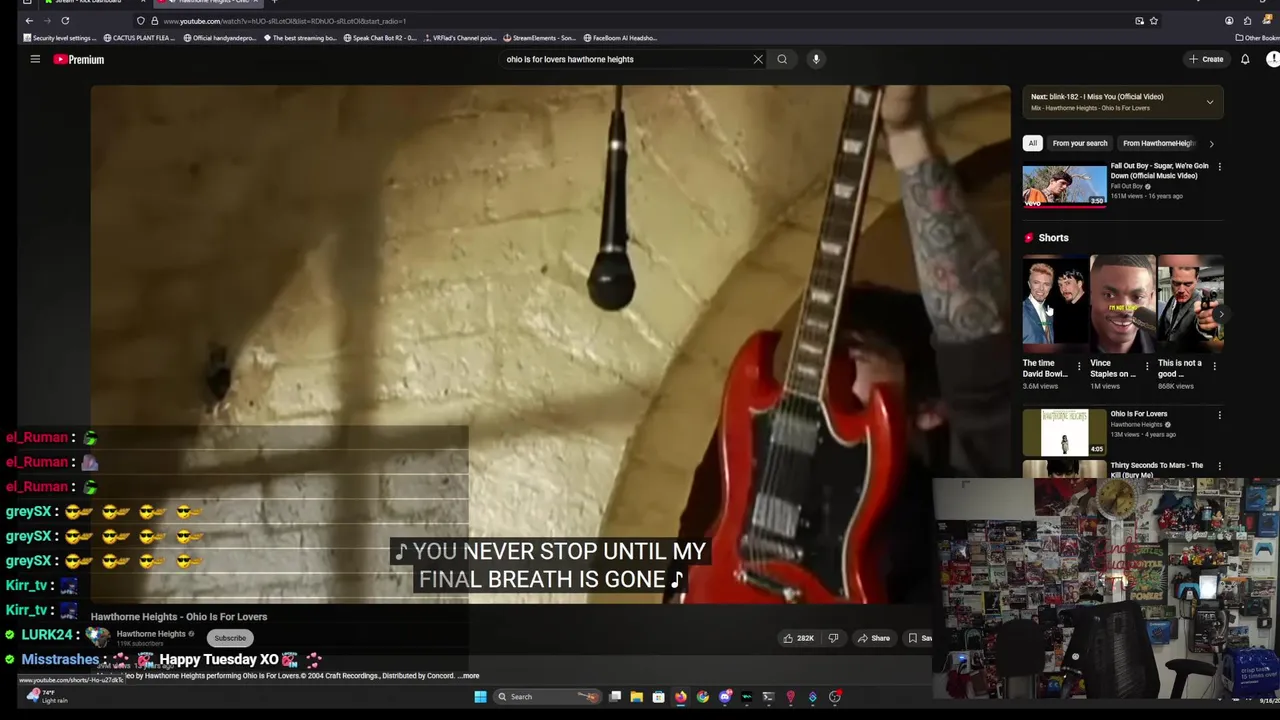This screenshot has width=1280, height=720.
Task: Open Microsoft Store from the taskbar
Action: [658, 697]
